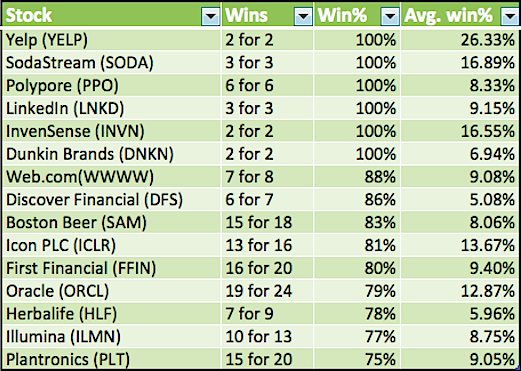Select LinkedIn's 9.15% average win cell
Viewport: 521px width, 371px height.
(460, 108)
